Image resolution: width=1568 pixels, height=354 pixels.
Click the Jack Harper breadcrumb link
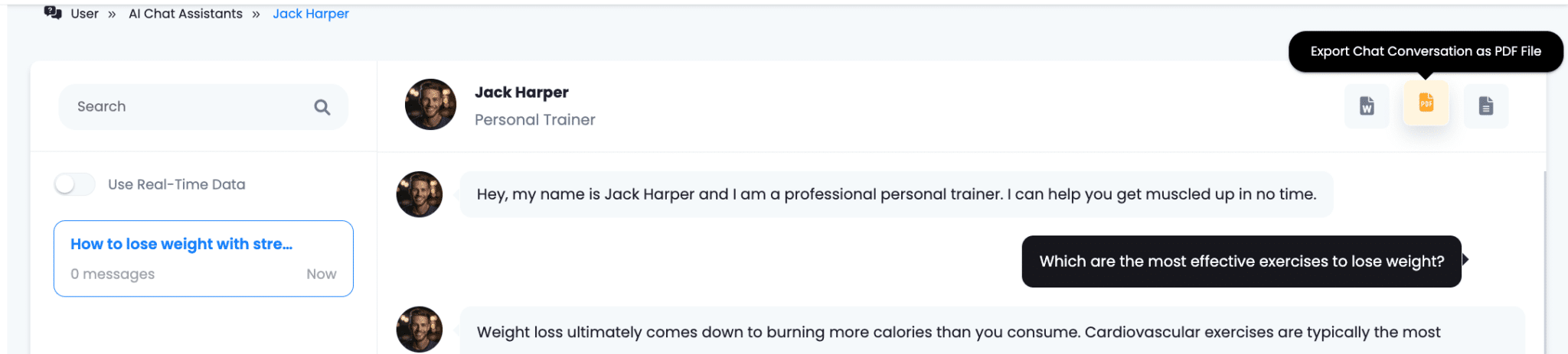(311, 14)
